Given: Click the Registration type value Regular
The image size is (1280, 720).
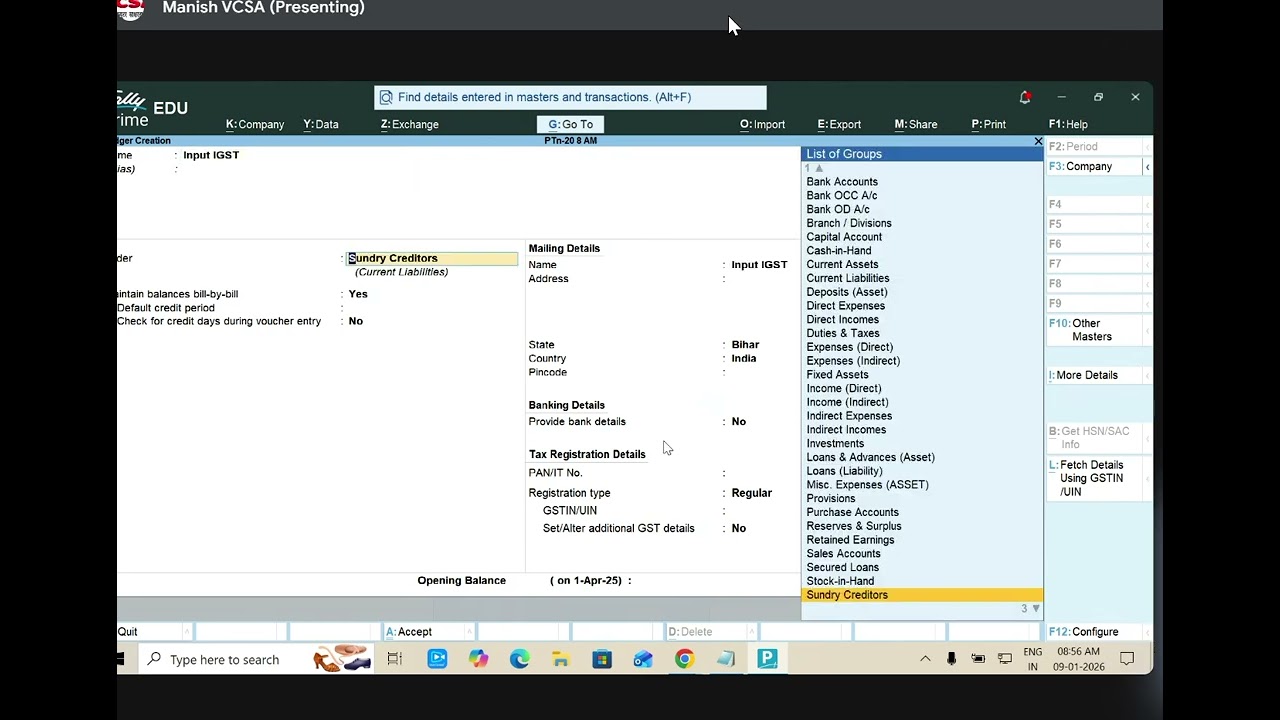Looking at the screenshot, I should coord(751,493).
